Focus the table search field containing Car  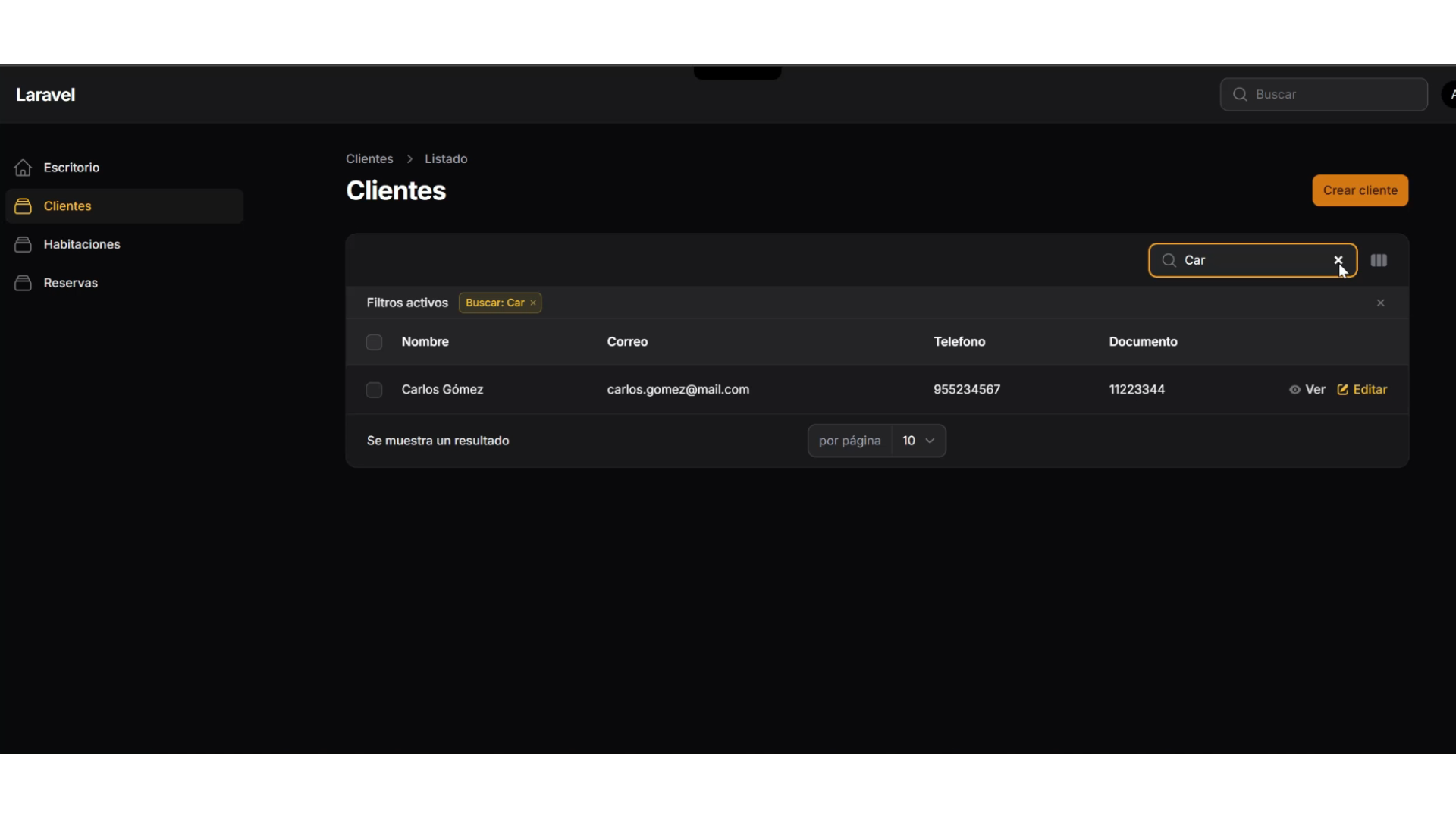(x=1251, y=260)
